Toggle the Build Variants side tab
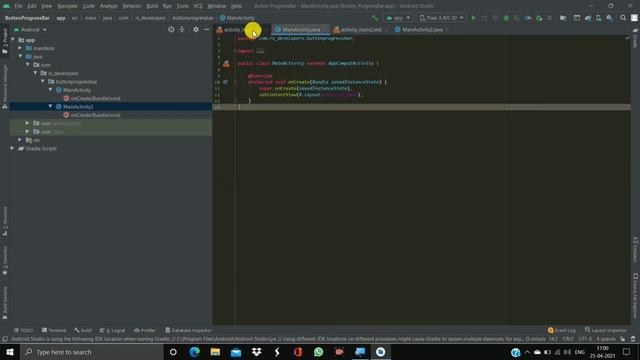Viewport: 640px width, 360px height. (5, 303)
